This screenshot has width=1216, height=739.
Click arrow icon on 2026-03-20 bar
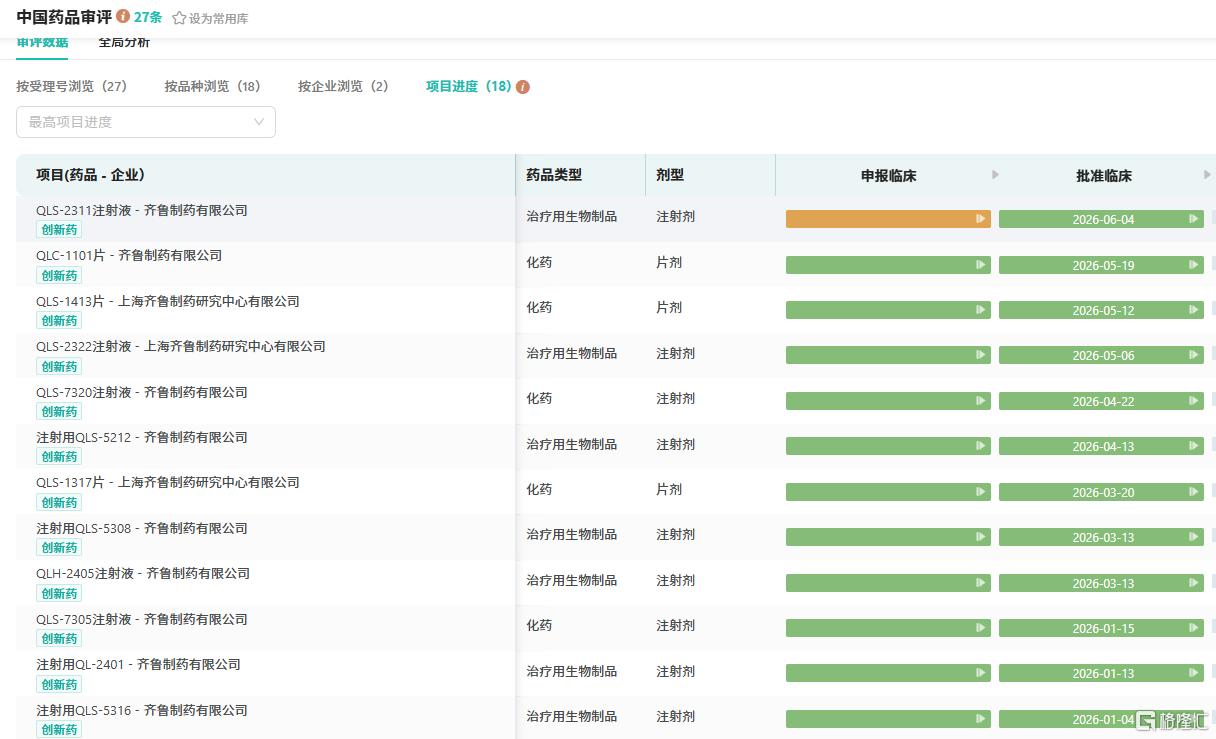[1194, 492]
